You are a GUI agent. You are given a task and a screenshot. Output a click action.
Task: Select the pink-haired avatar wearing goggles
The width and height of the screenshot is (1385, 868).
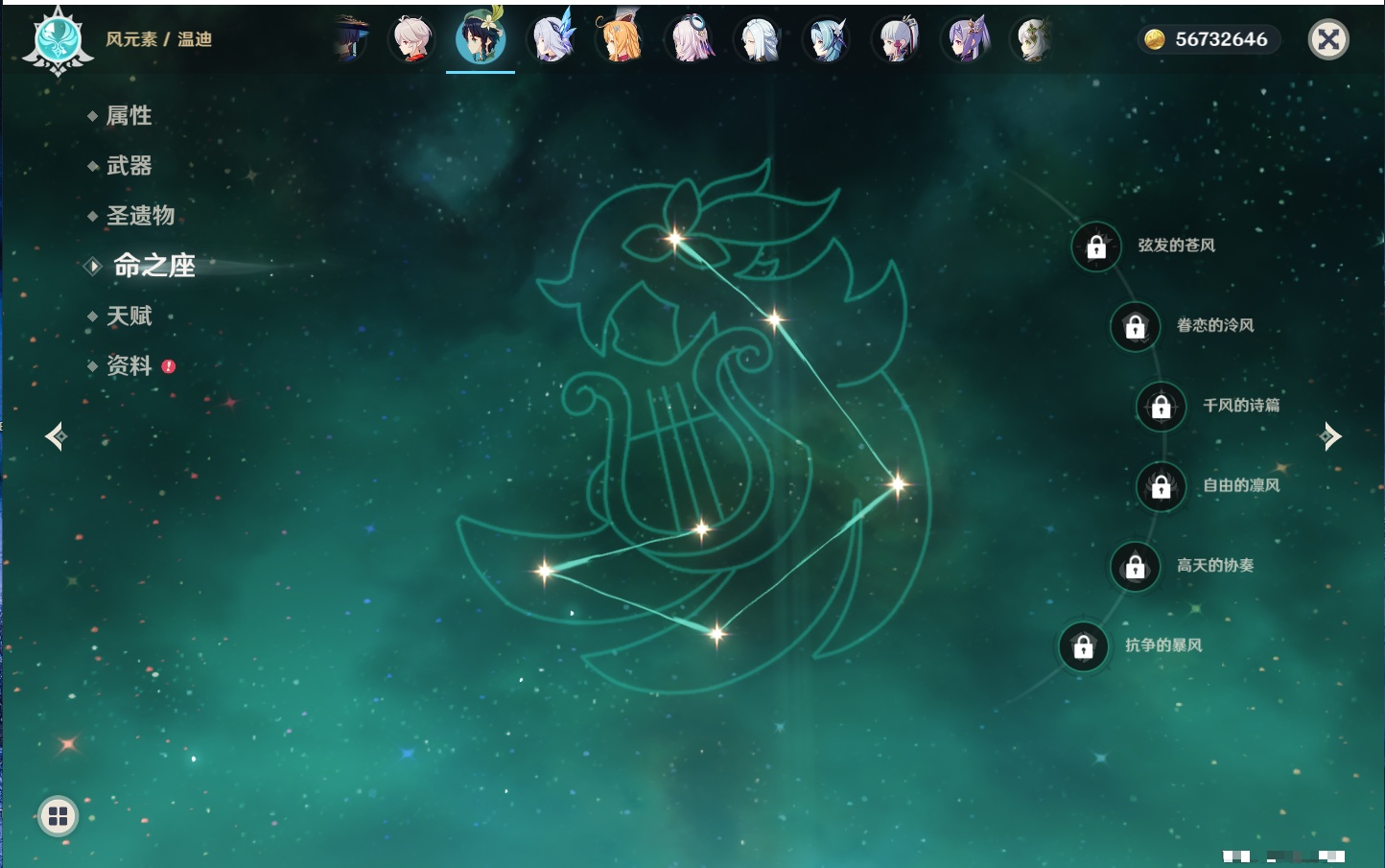[x=690, y=39]
